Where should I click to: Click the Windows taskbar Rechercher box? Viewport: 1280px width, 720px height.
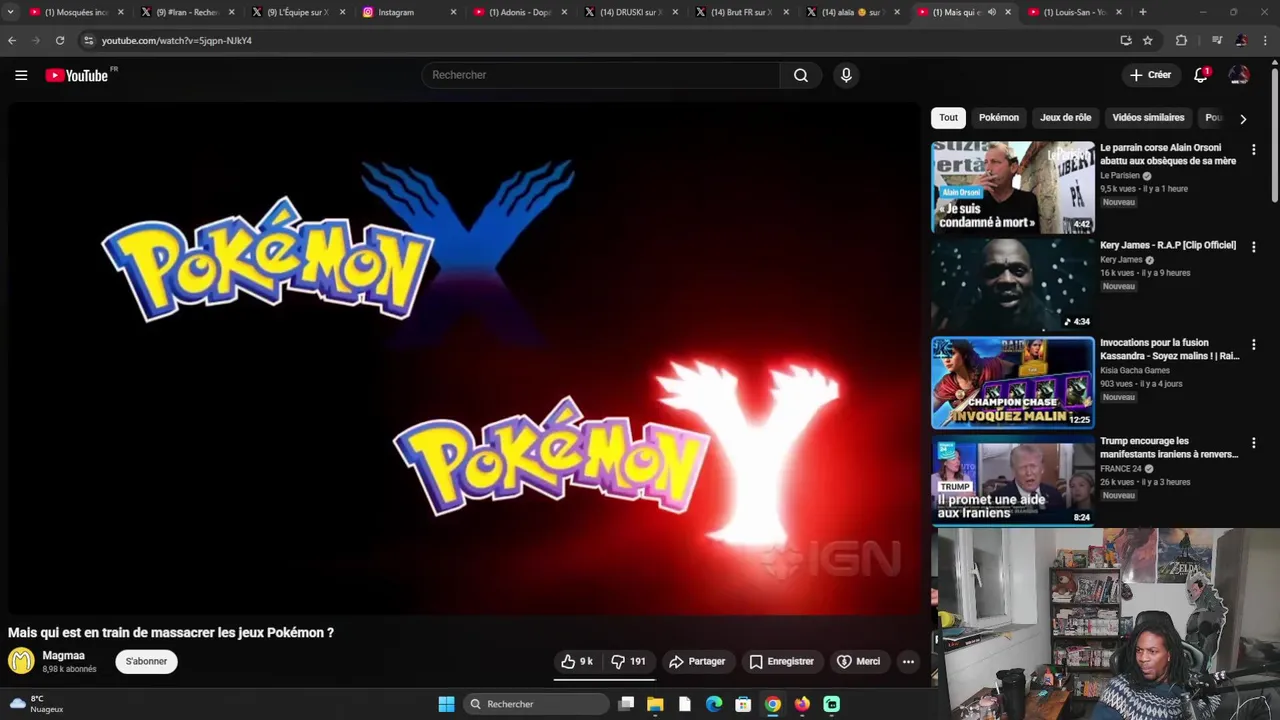(x=538, y=704)
